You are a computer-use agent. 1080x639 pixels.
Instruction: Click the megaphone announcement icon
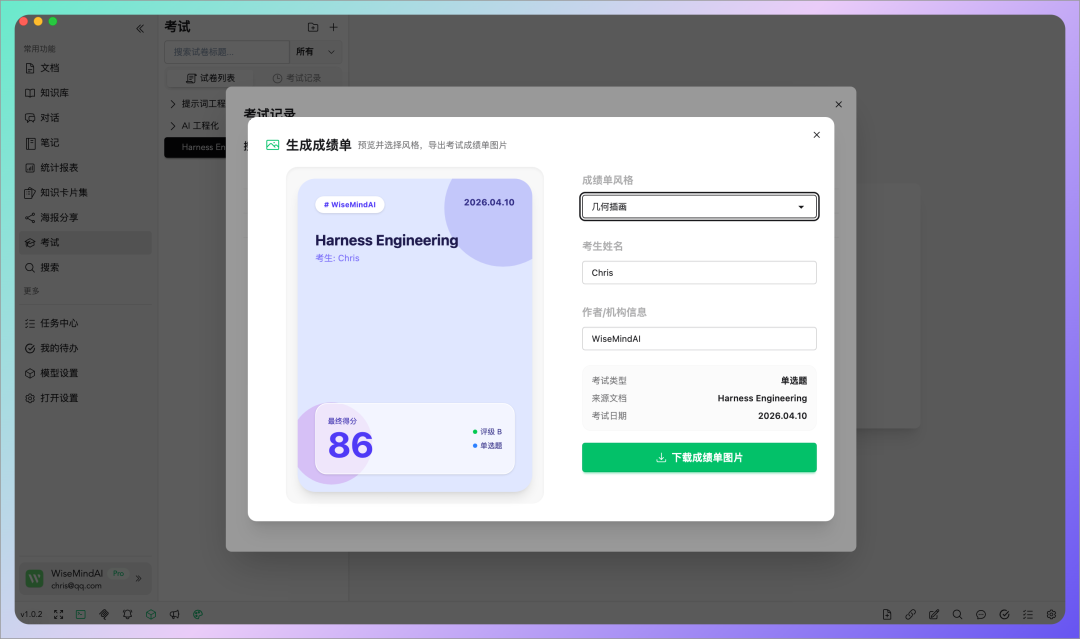pyautogui.click(x=174, y=614)
